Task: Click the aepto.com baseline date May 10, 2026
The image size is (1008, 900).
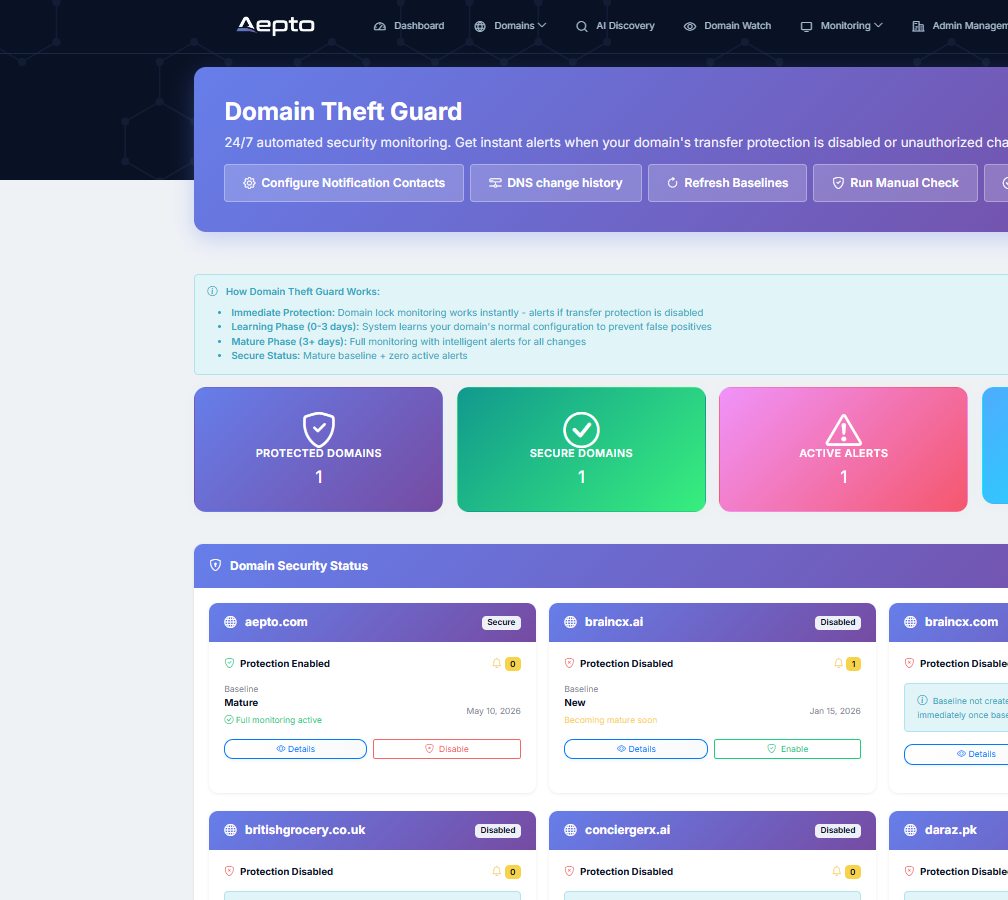Action: coord(493,711)
